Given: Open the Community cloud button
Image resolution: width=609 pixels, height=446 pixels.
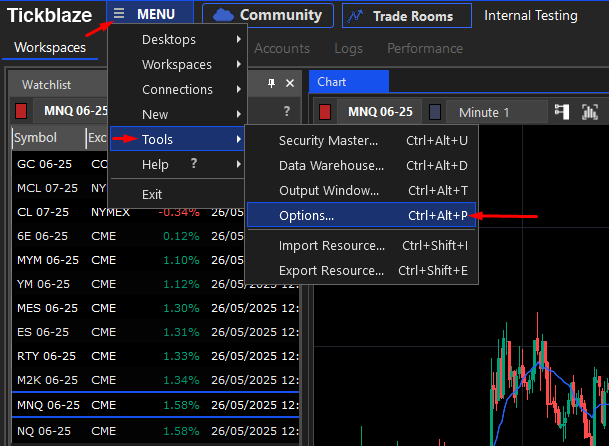Looking at the screenshot, I should (x=268, y=16).
